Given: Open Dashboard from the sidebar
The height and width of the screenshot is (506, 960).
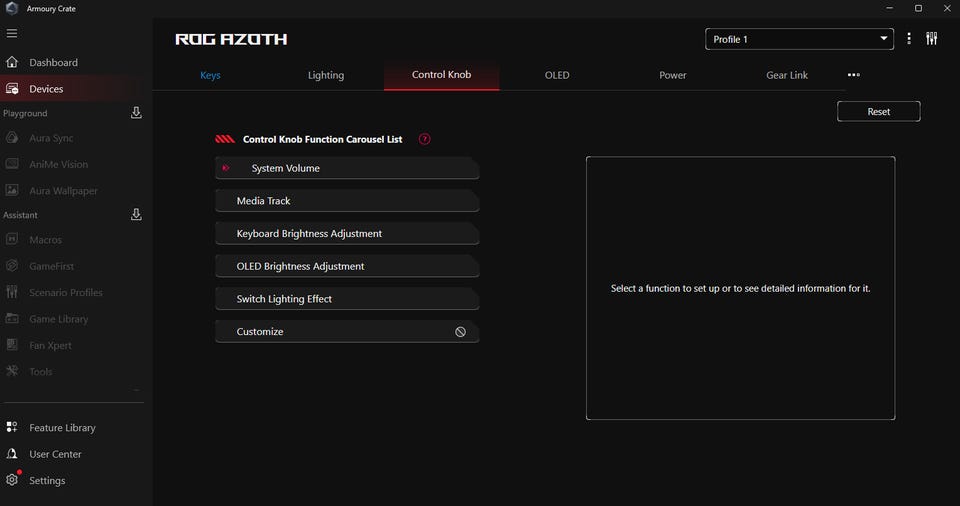Looking at the screenshot, I should (53, 62).
